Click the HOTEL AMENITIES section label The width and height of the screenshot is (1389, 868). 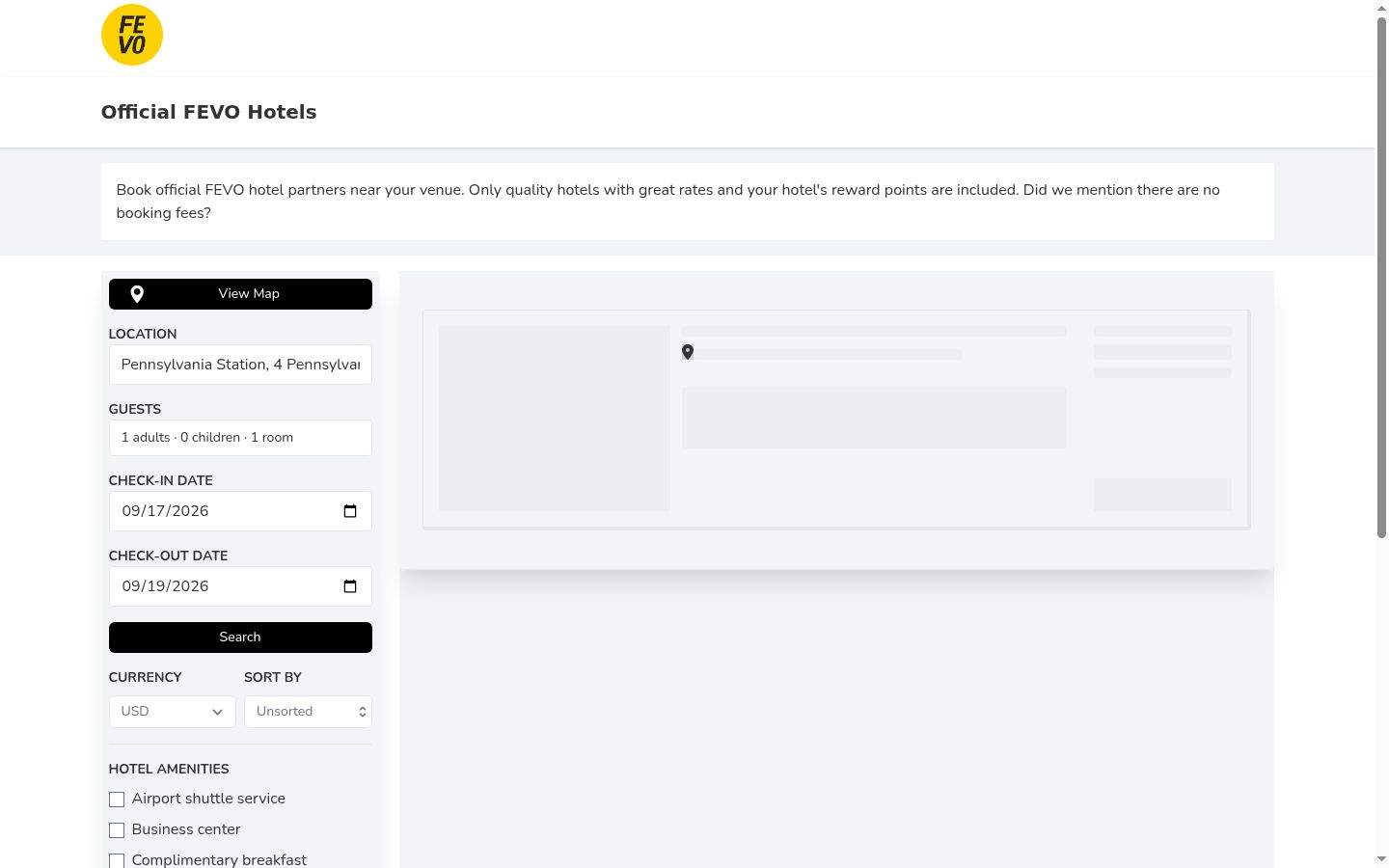point(169,769)
